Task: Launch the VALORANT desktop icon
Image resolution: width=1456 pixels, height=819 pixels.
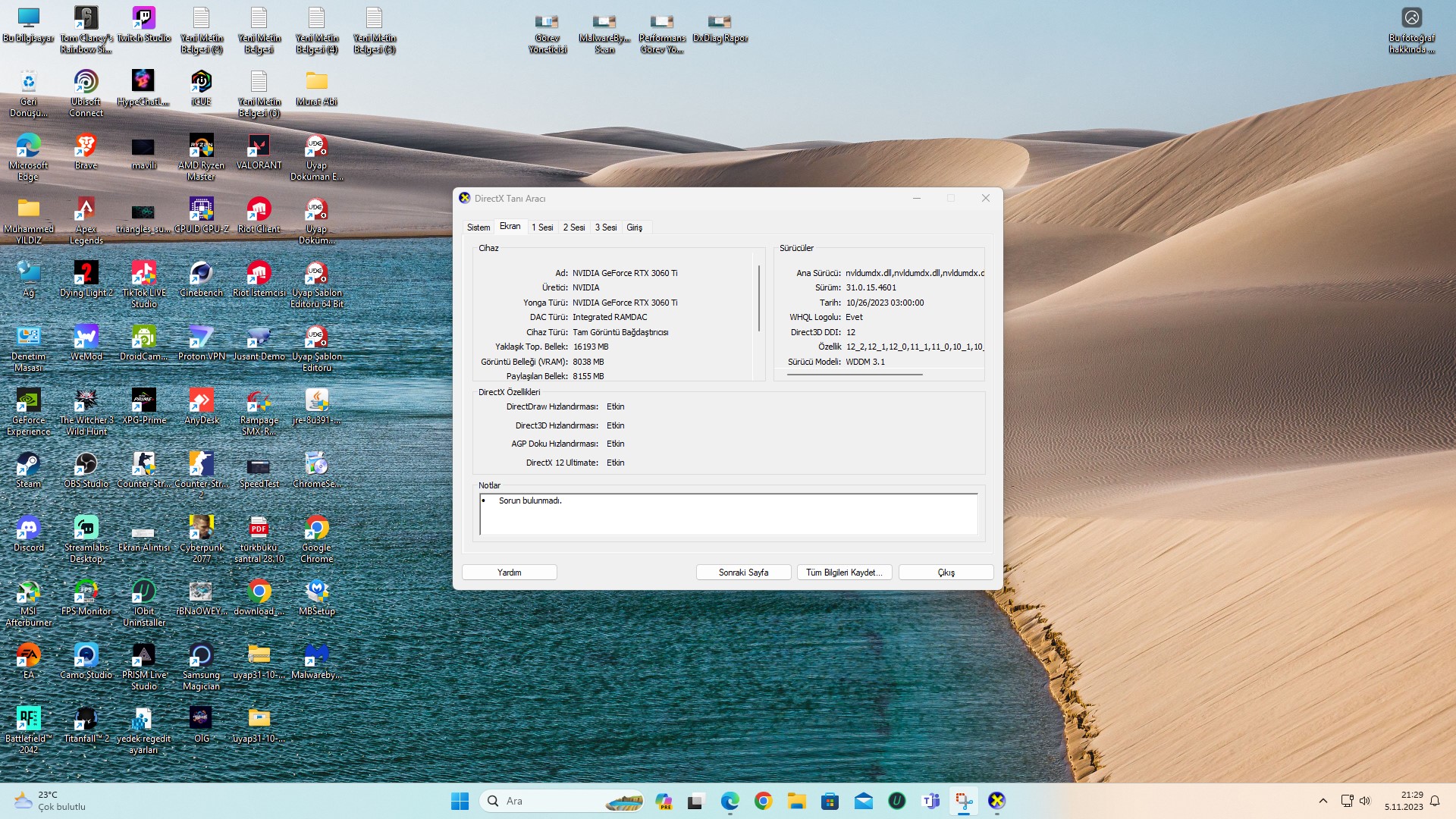Action: click(259, 146)
